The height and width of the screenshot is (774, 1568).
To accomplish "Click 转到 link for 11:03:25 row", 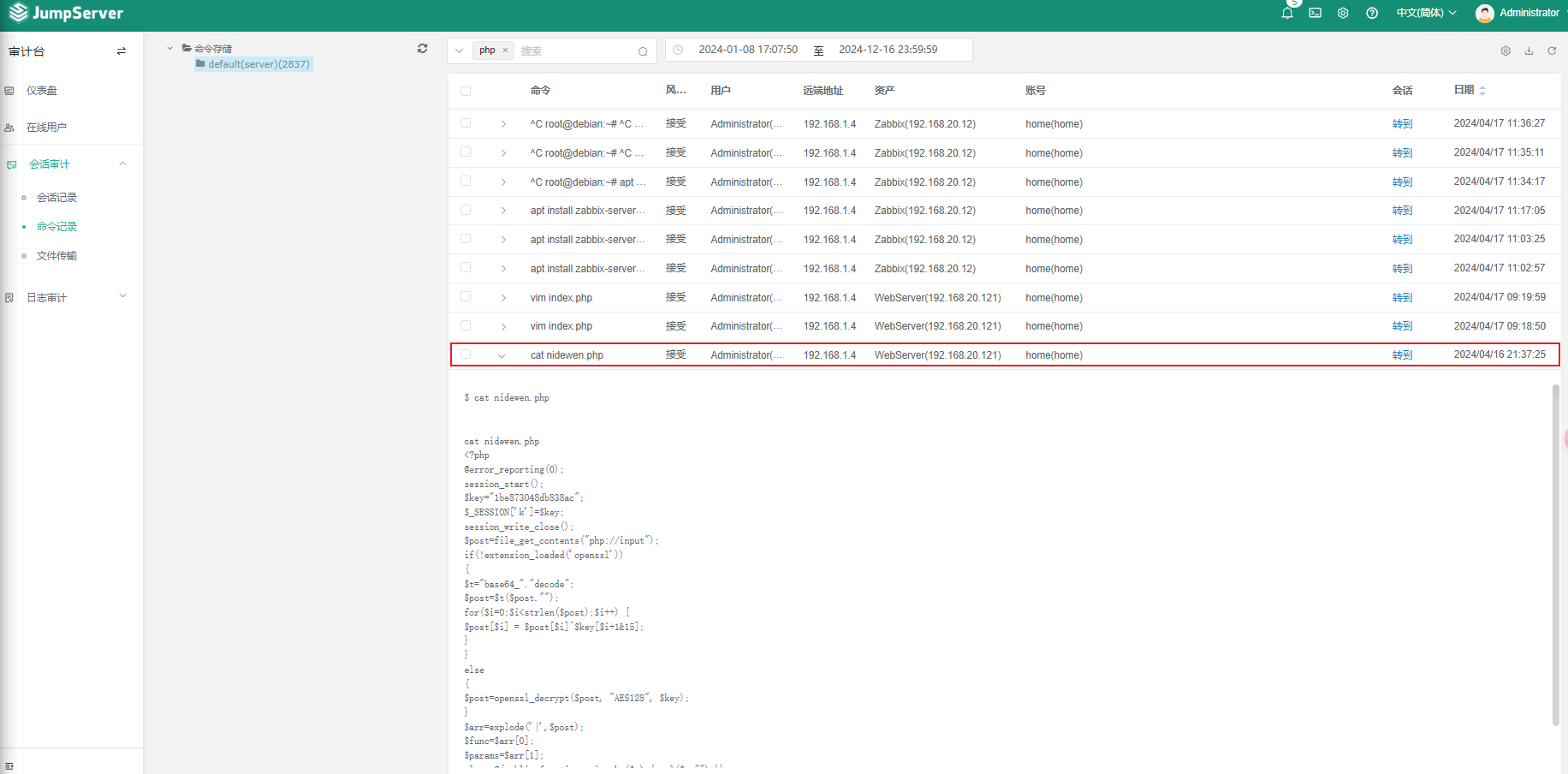I will click(x=1402, y=240).
